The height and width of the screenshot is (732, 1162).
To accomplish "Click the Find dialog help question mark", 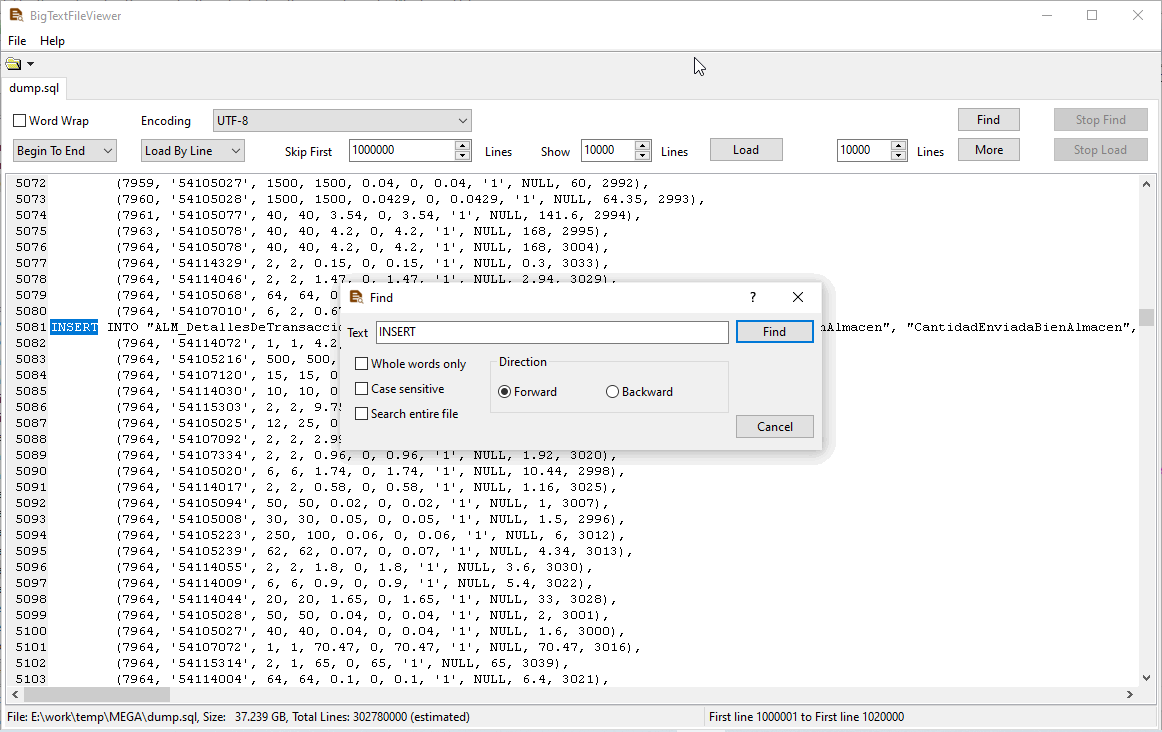I will [752, 297].
